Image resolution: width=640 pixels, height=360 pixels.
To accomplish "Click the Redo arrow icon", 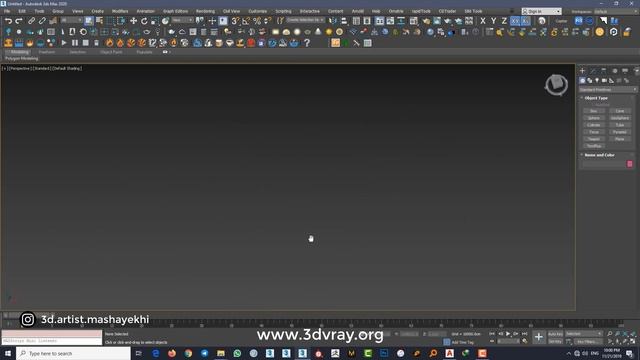I will coord(19,21).
